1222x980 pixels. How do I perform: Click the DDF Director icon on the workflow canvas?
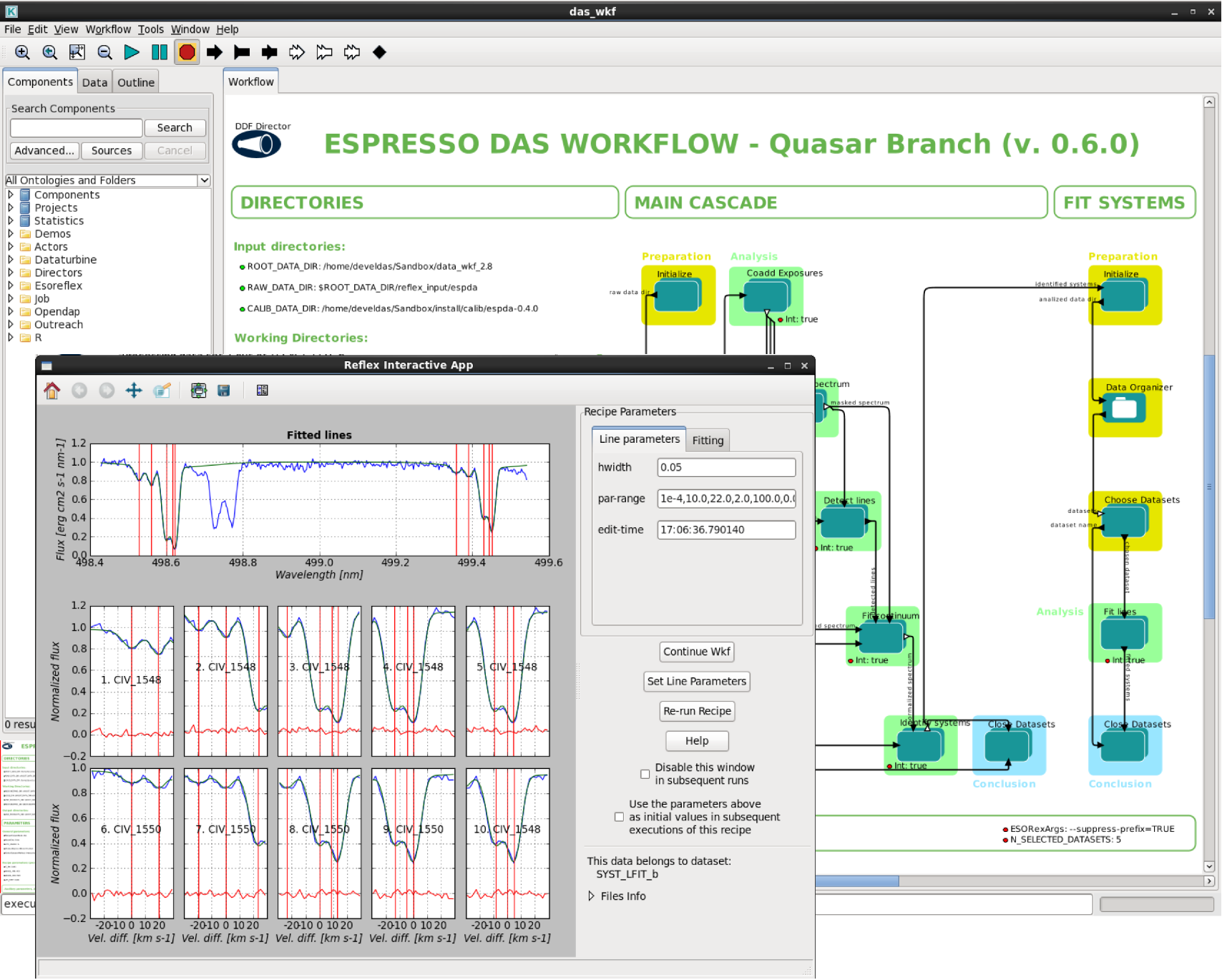(256, 144)
